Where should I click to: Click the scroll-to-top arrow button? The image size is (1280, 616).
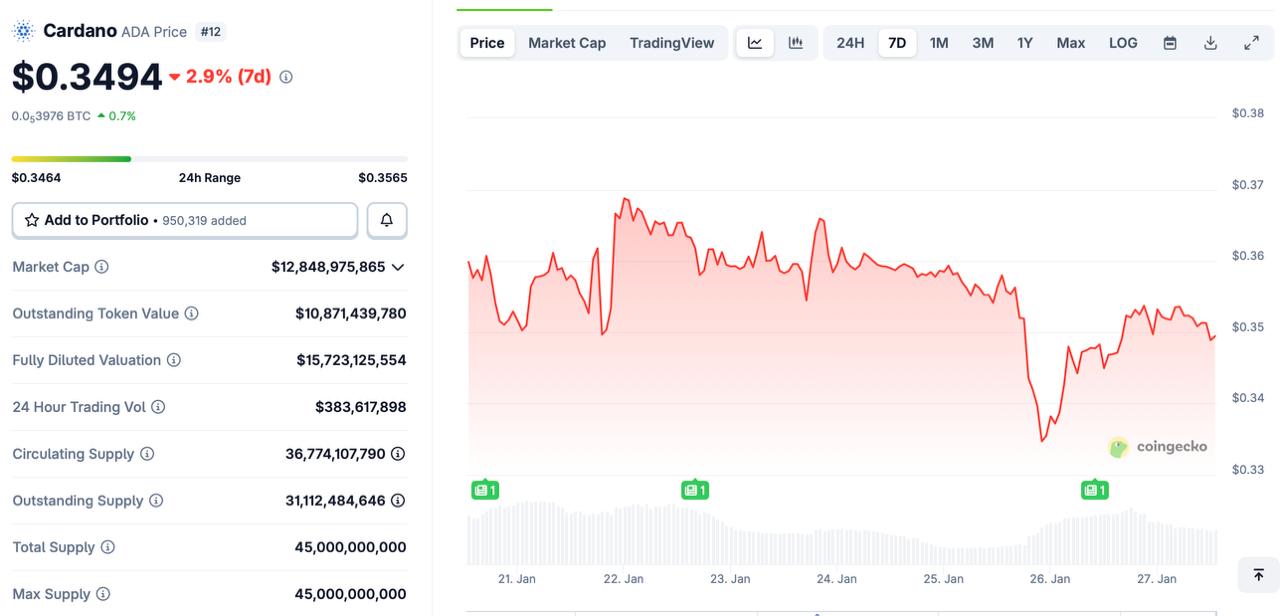[1257, 574]
